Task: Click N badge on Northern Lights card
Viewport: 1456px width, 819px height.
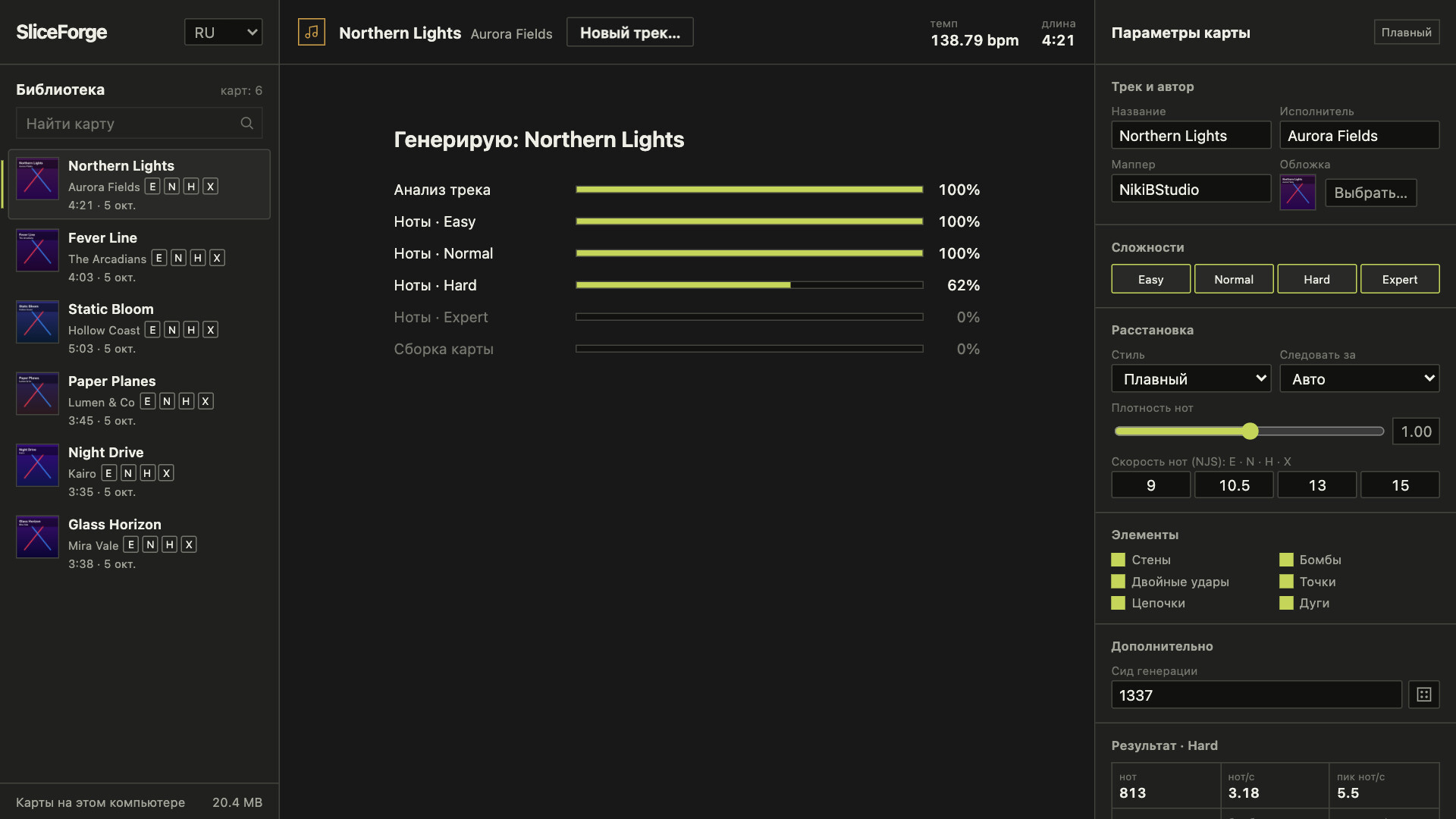Action: (172, 187)
